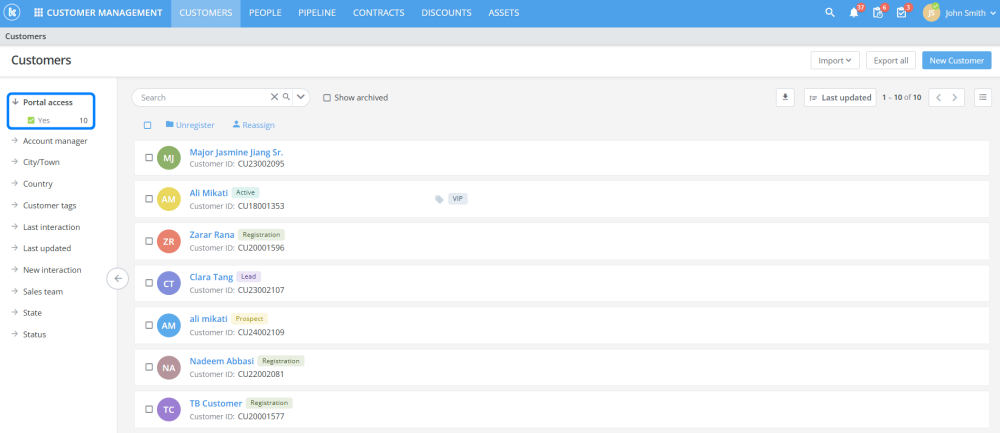Open John Smith user menu
This screenshot has width=1000, height=433.
[969, 13]
